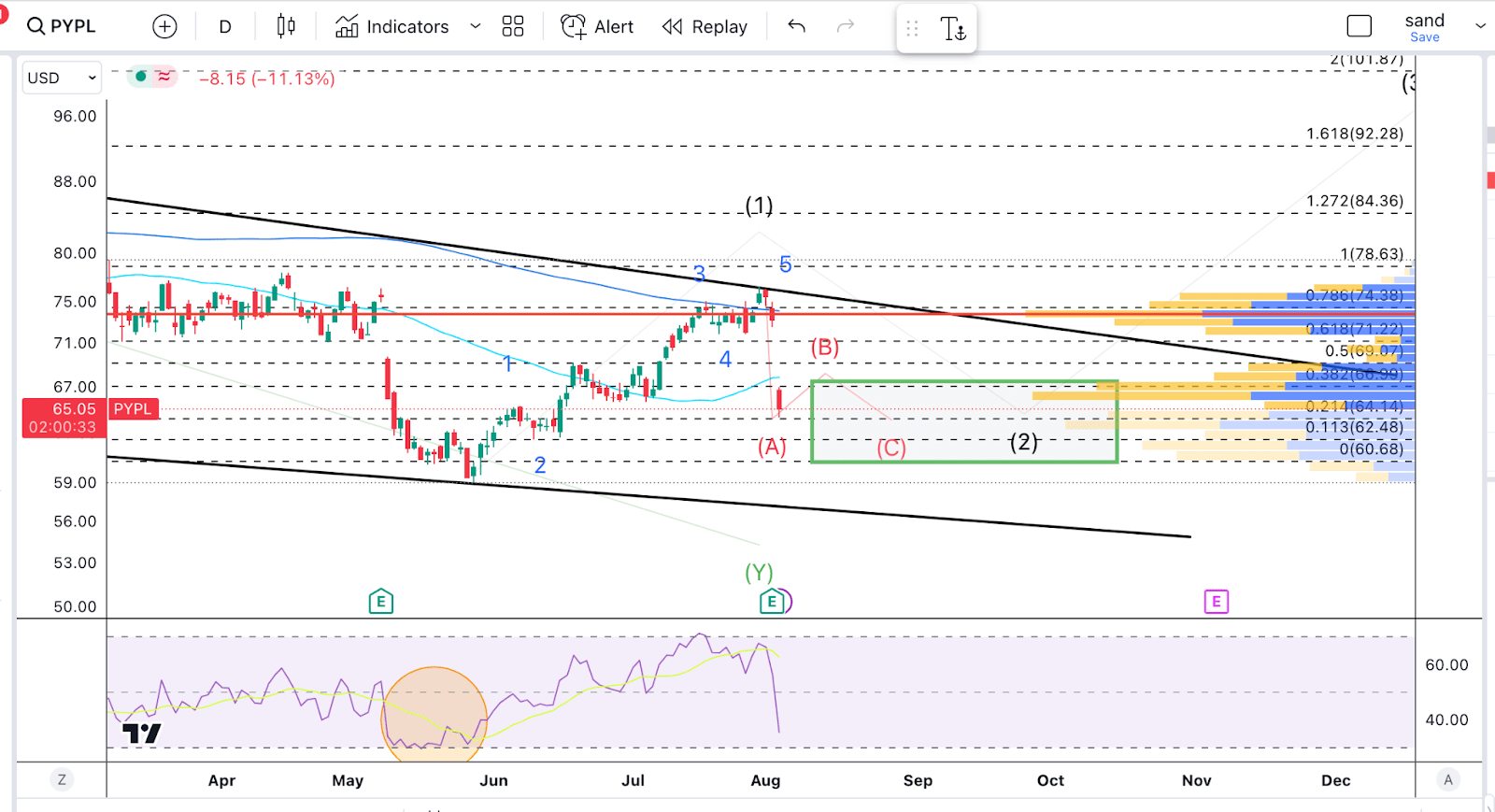The image size is (1495, 812).
Task: Expand the chevron next to Indicators
Action: (x=476, y=26)
